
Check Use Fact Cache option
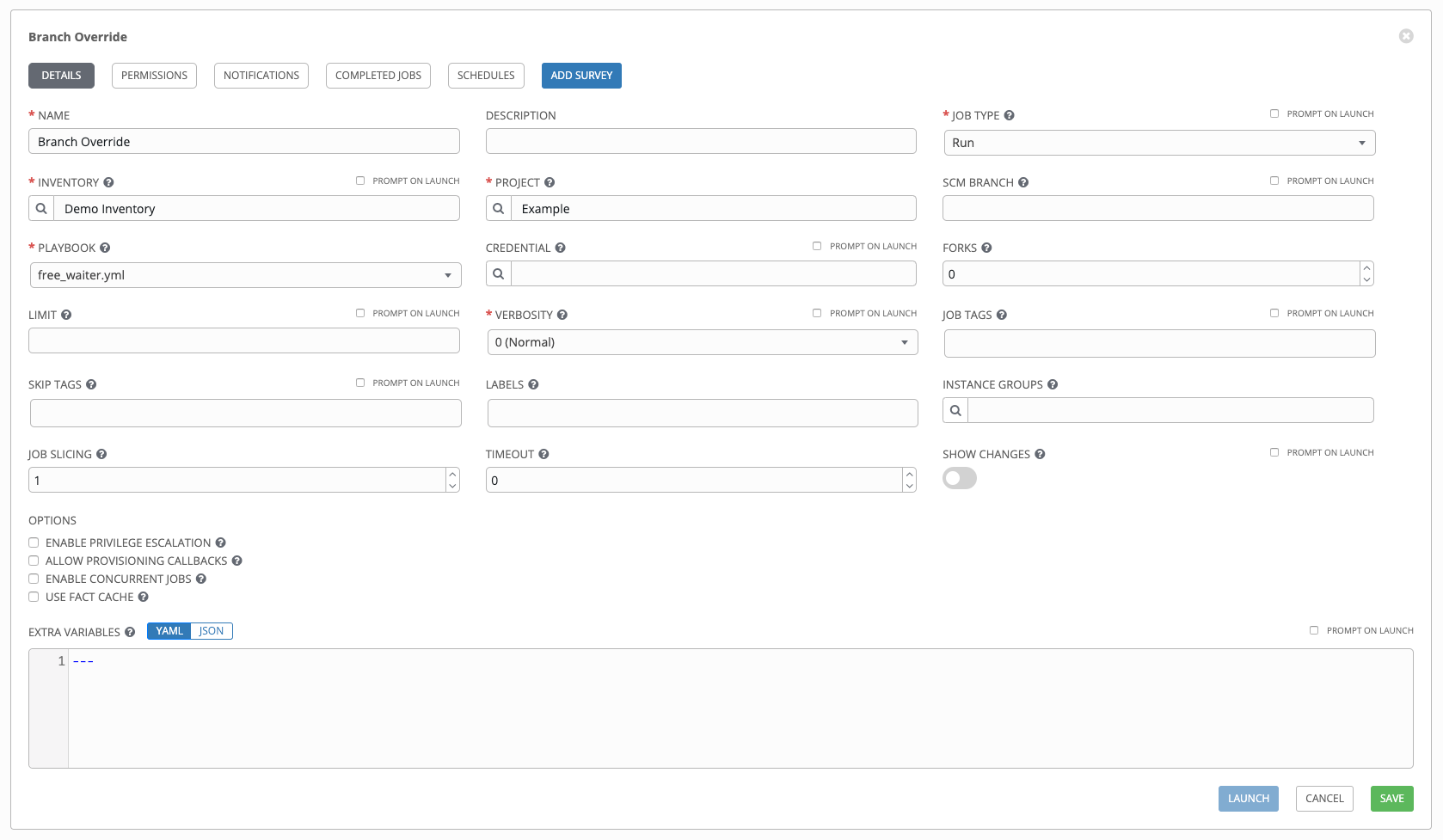pos(34,597)
